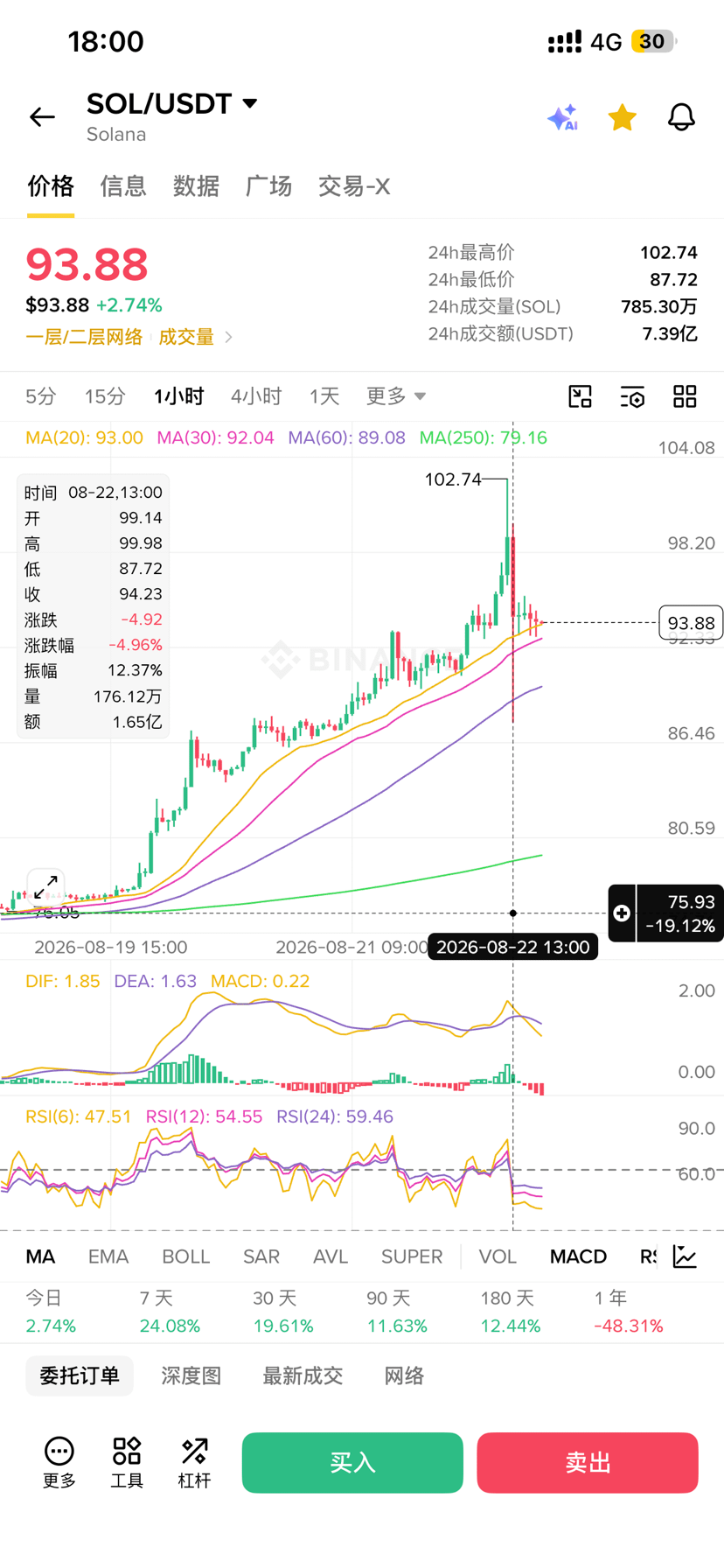The width and height of the screenshot is (724, 1568).
Task: Tap the RSI(6) legend value
Action: (x=78, y=1116)
